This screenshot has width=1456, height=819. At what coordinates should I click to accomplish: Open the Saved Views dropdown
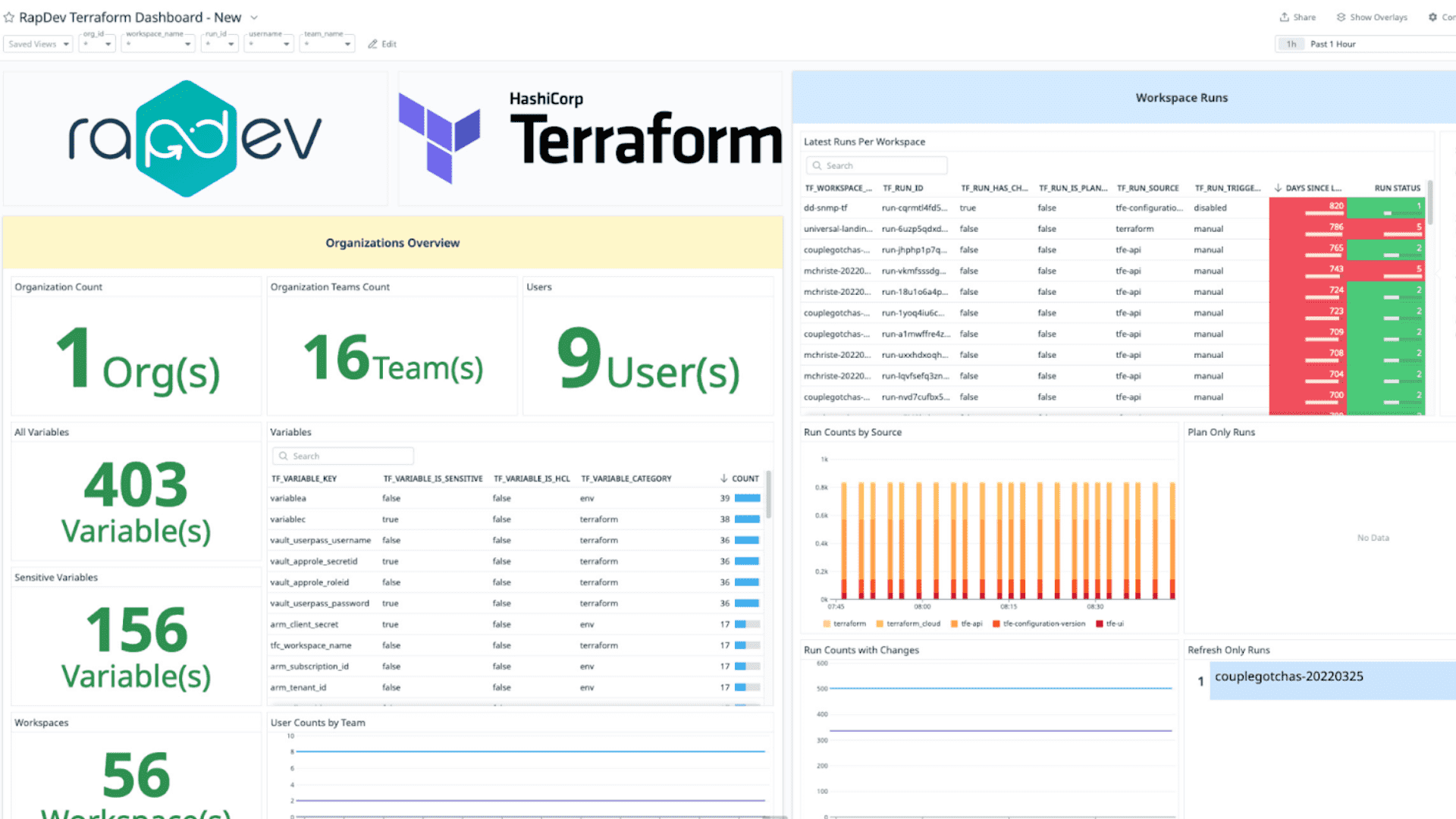[38, 44]
